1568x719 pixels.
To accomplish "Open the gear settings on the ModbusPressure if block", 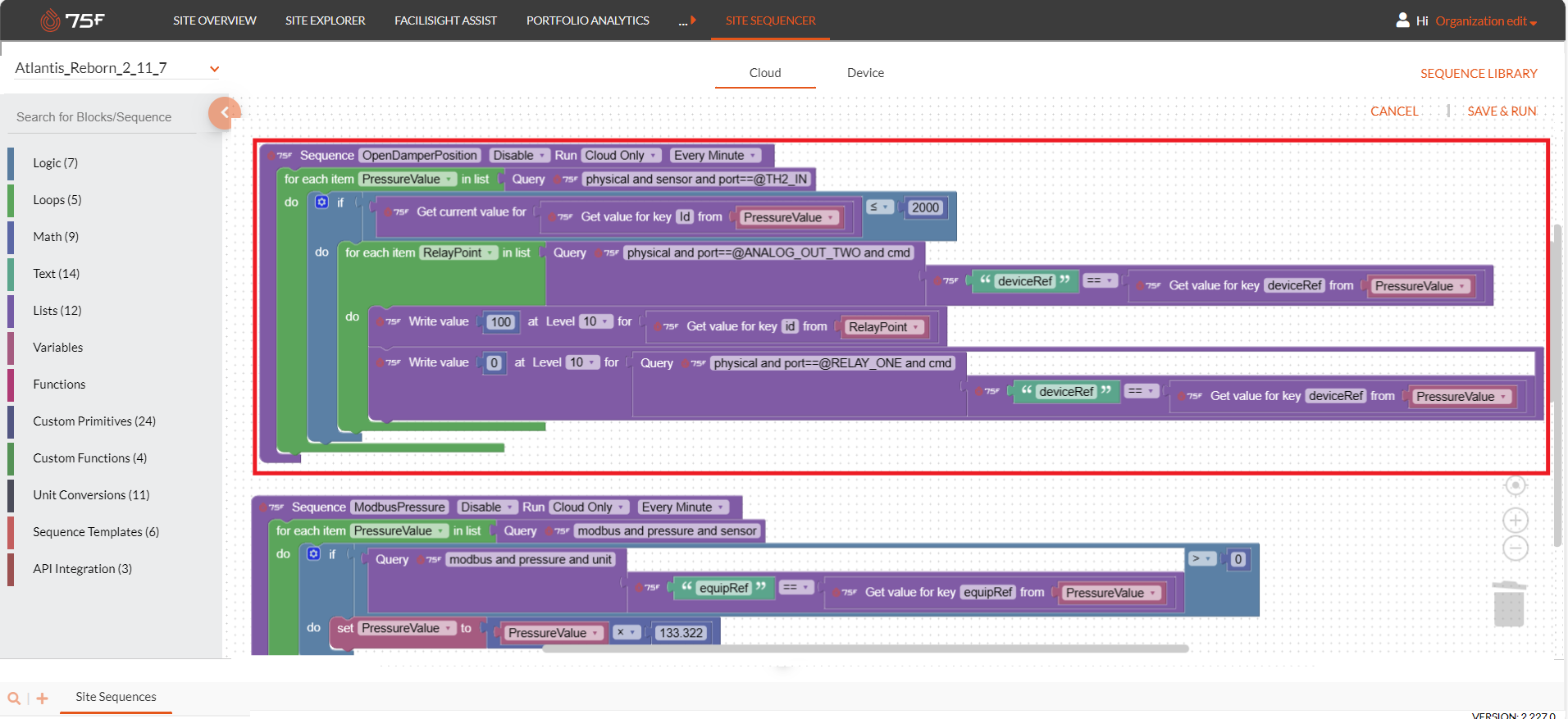I will point(313,554).
